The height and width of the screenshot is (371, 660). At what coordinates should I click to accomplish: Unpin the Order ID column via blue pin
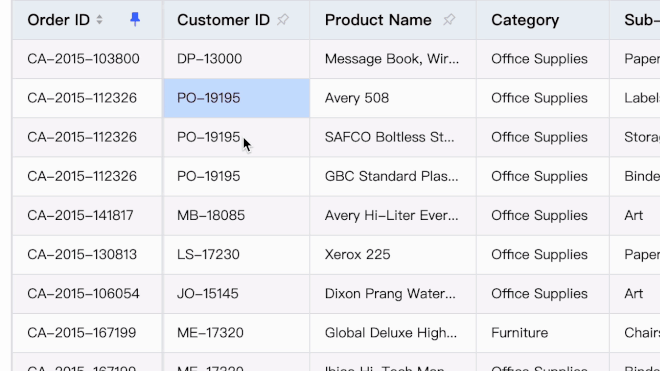(x=135, y=19)
